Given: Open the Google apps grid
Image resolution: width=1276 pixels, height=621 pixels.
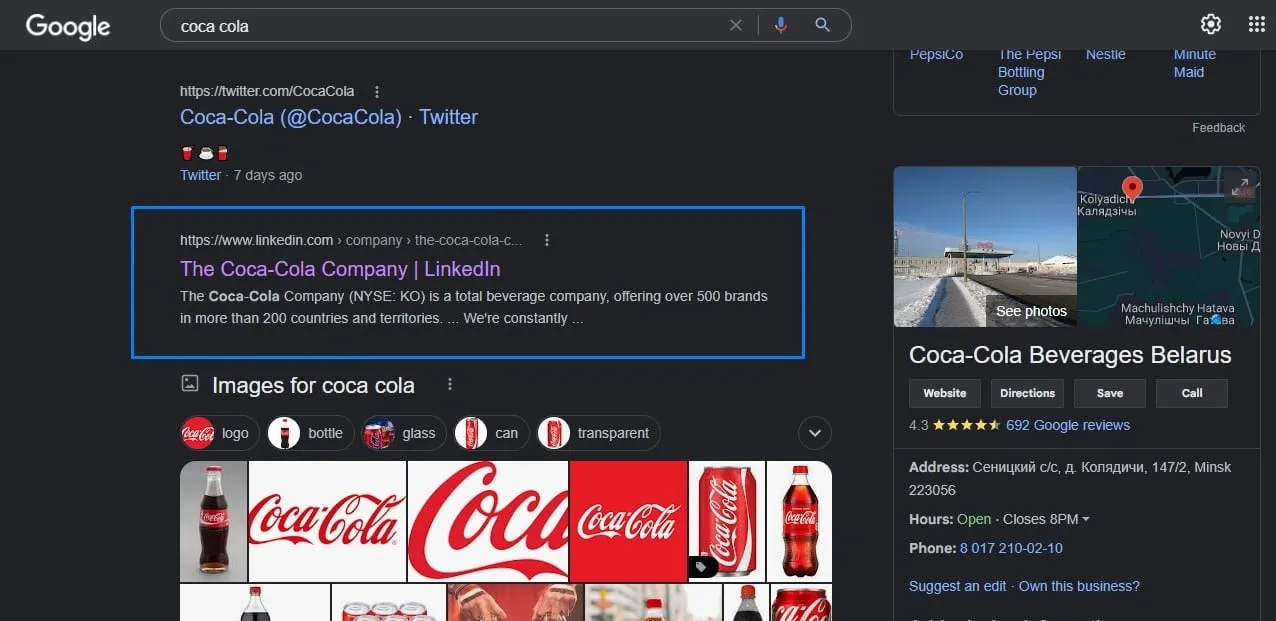Looking at the screenshot, I should (x=1257, y=25).
